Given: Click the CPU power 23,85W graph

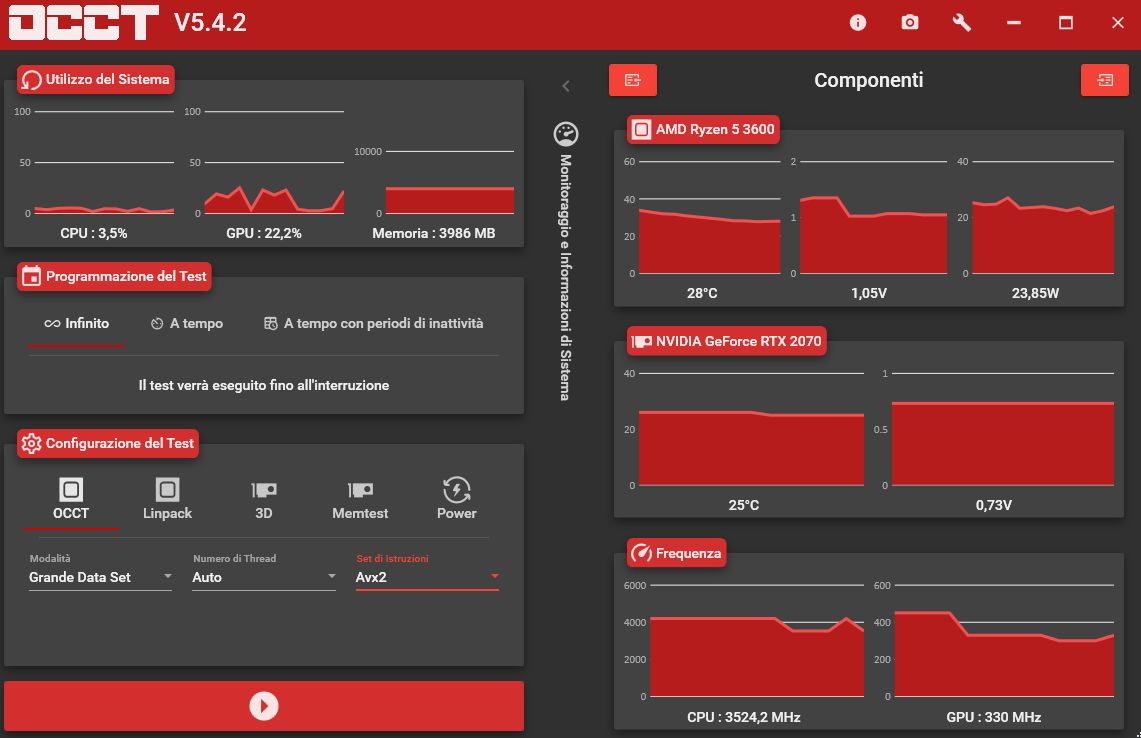Looking at the screenshot, I should (1043, 218).
